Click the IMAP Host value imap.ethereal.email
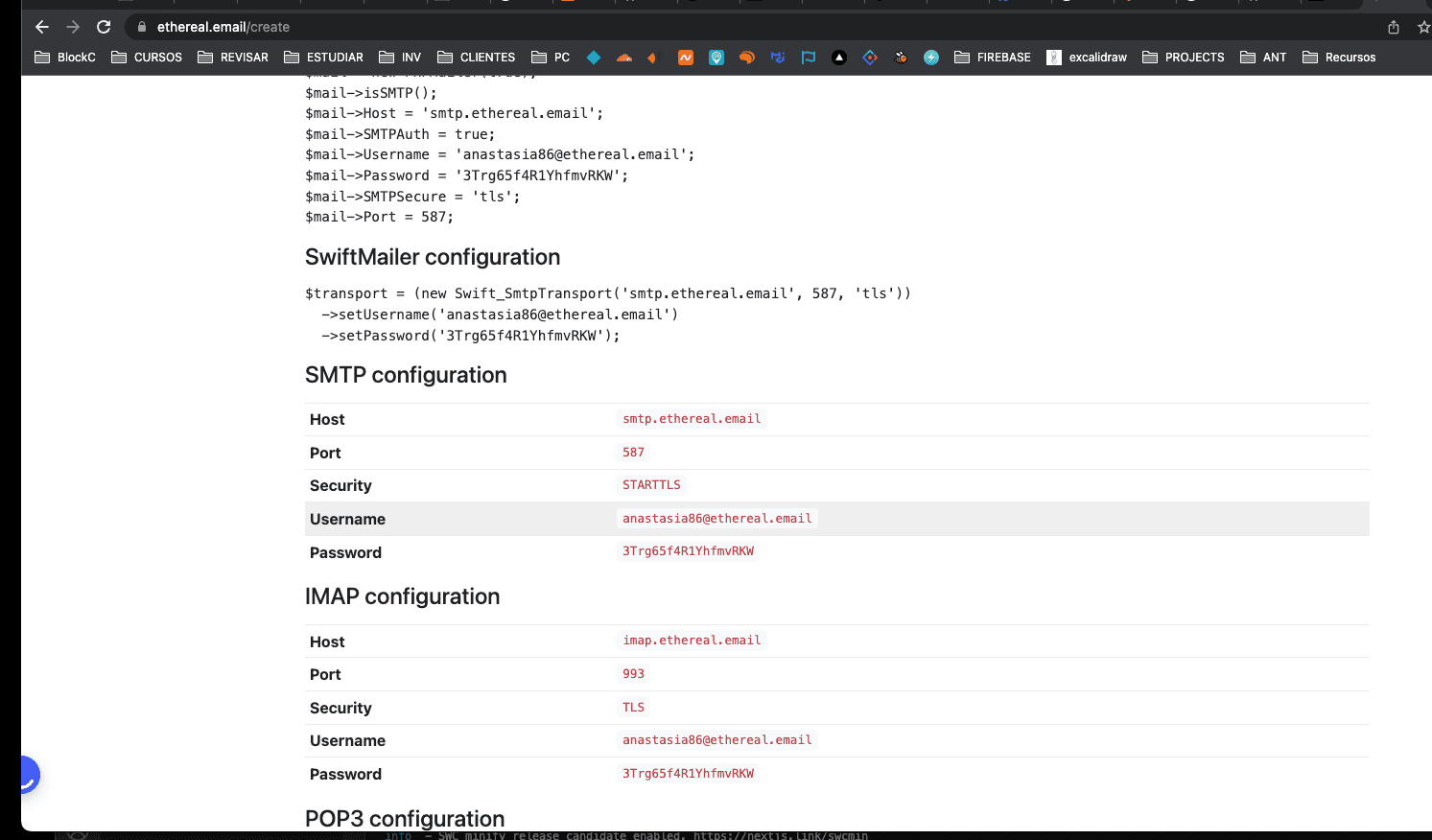1432x840 pixels. tap(692, 641)
